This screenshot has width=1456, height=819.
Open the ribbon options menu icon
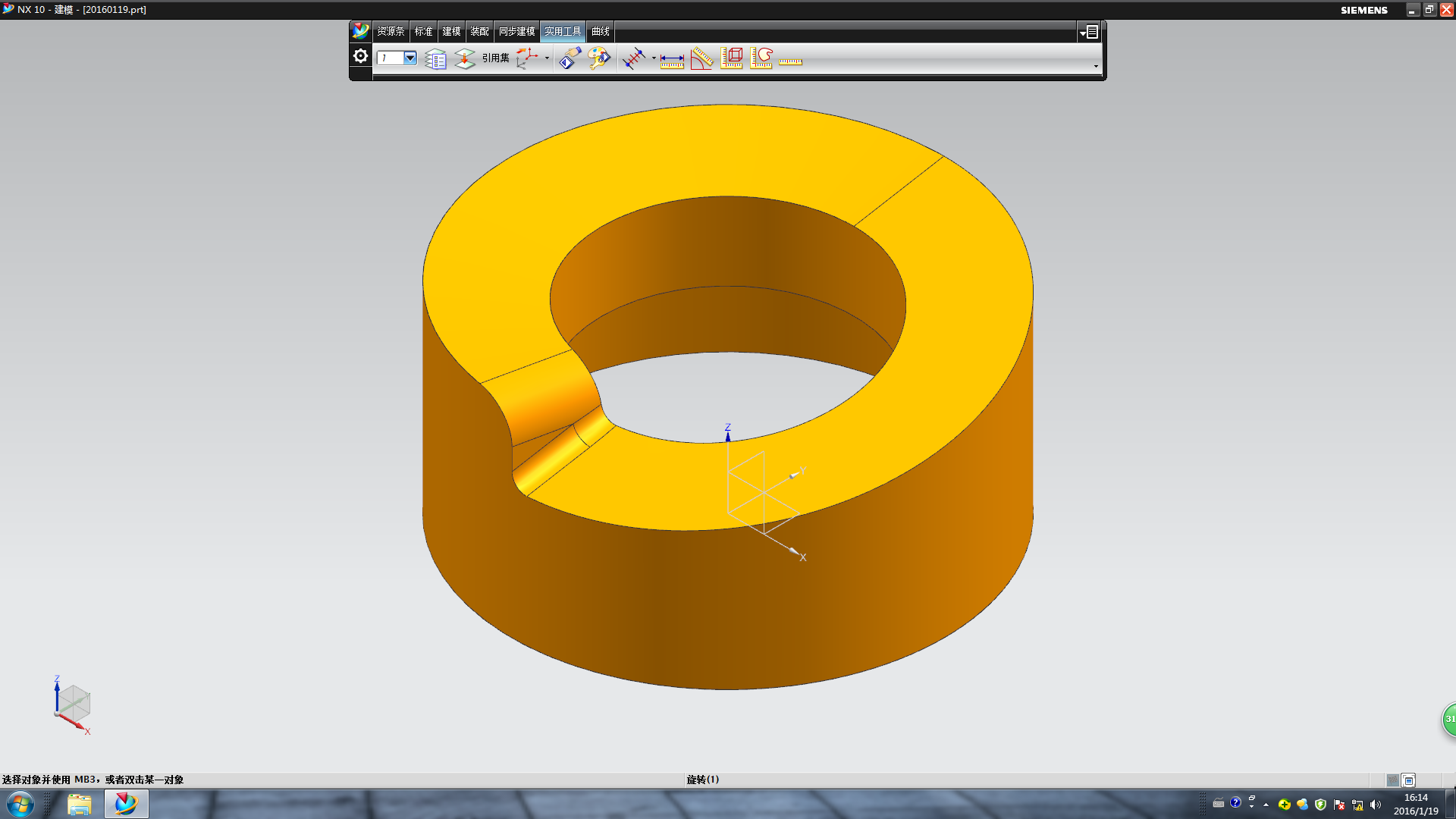tap(1089, 32)
